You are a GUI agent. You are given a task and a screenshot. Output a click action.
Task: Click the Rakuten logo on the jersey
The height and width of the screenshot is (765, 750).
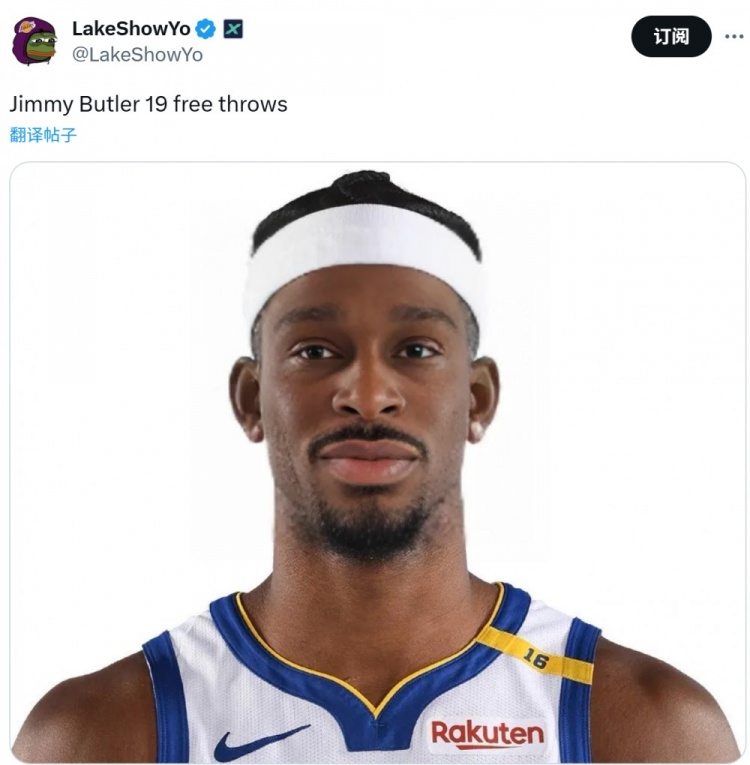487,734
